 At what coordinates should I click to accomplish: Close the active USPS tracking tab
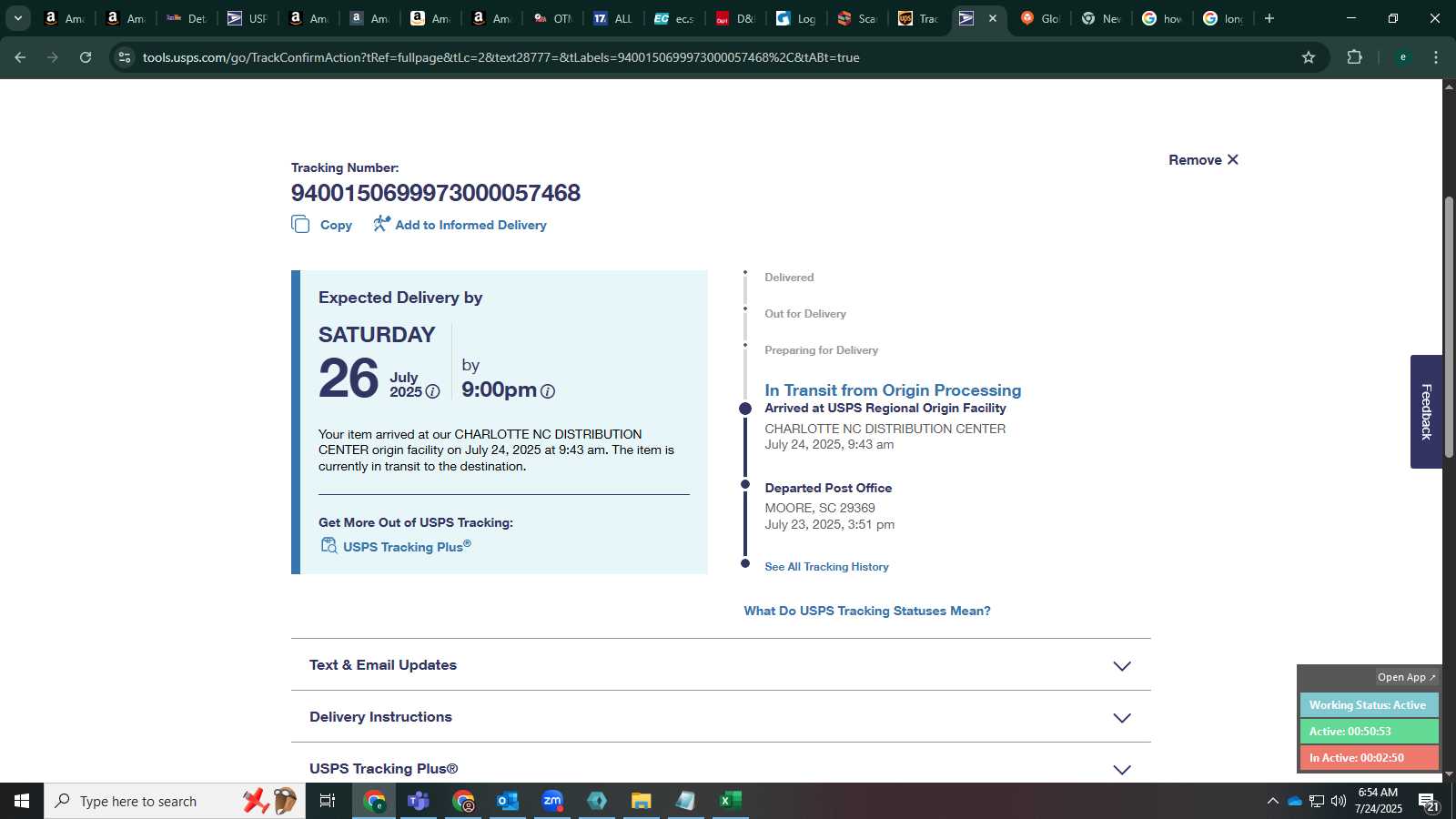coord(993,18)
